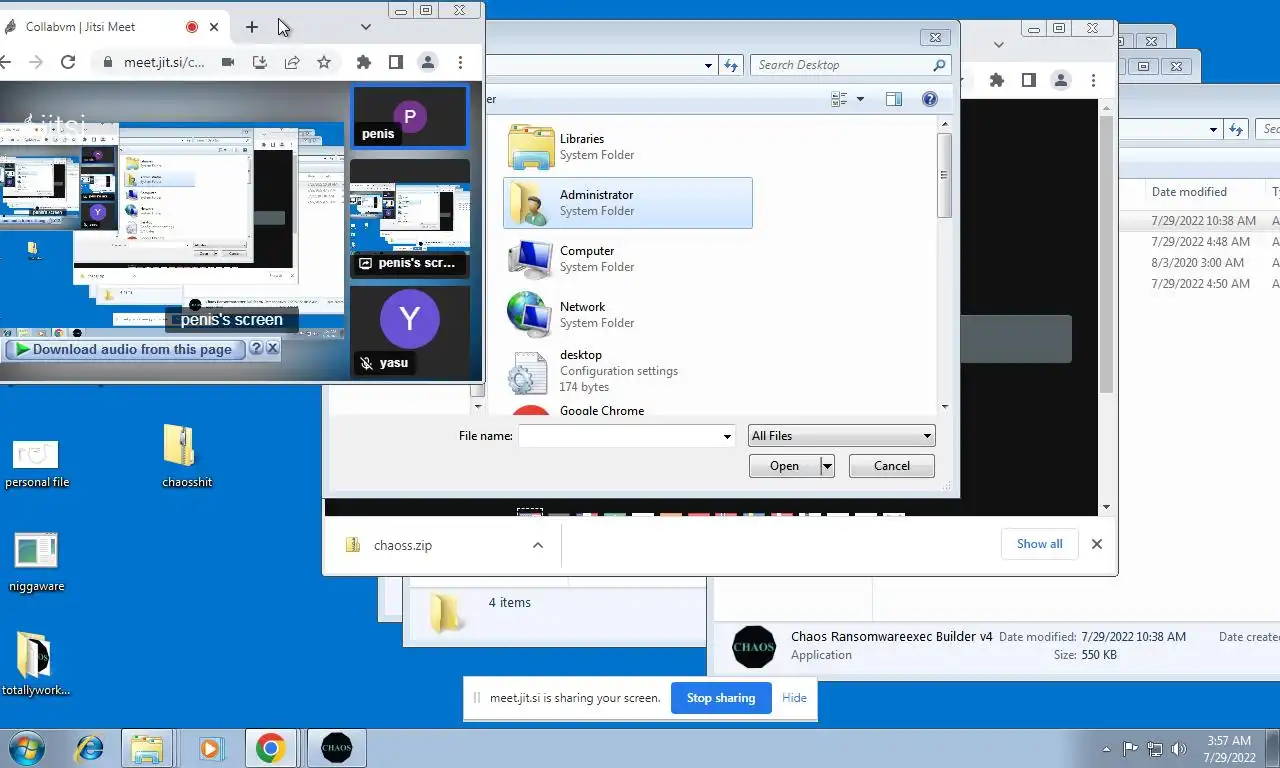1280x768 pixels.
Task: Select participant yasu thumbnail
Action: [x=410, y=331]
